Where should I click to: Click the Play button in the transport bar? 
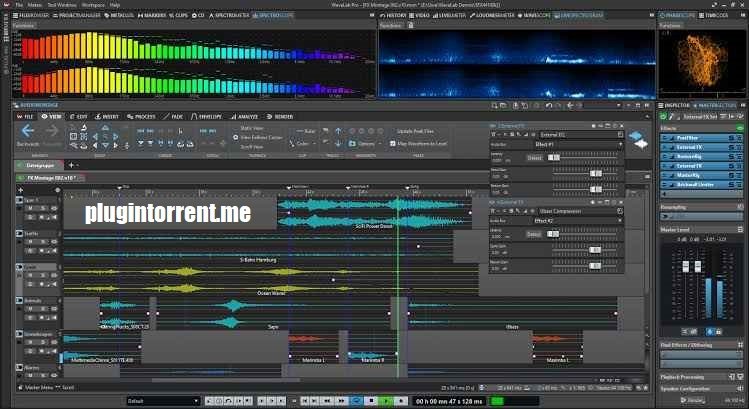[386, 401]
